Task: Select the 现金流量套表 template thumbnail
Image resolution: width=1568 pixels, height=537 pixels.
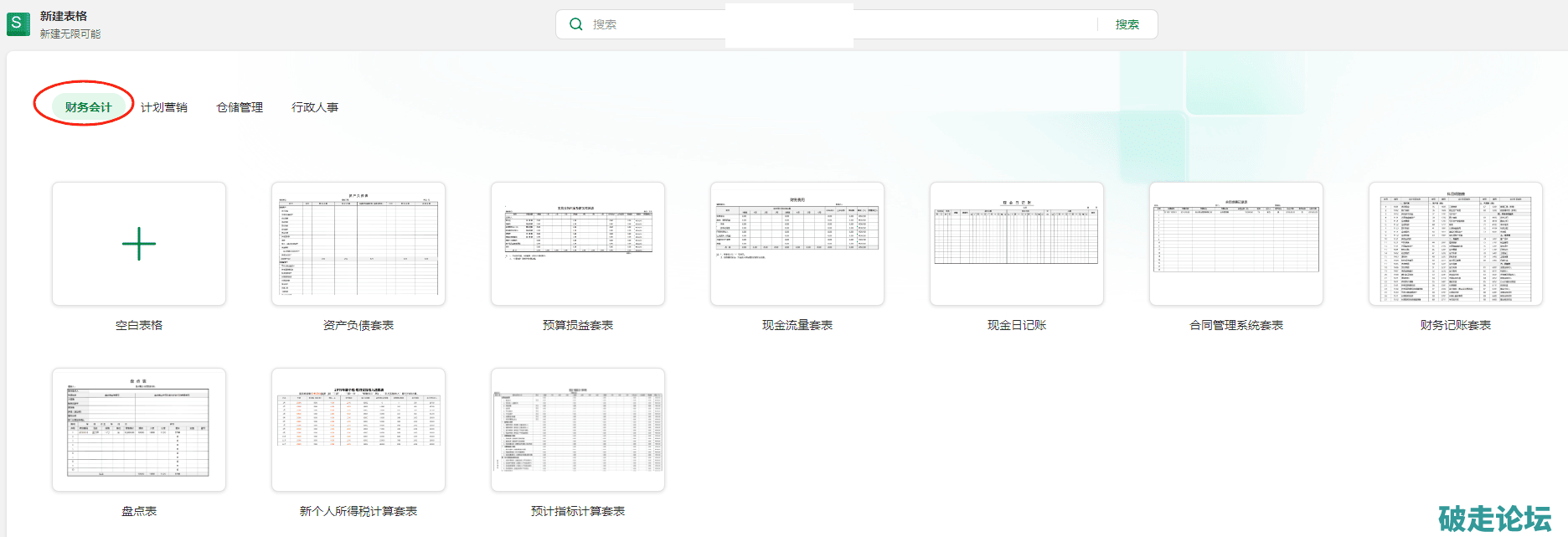Action: pos(797,244)
